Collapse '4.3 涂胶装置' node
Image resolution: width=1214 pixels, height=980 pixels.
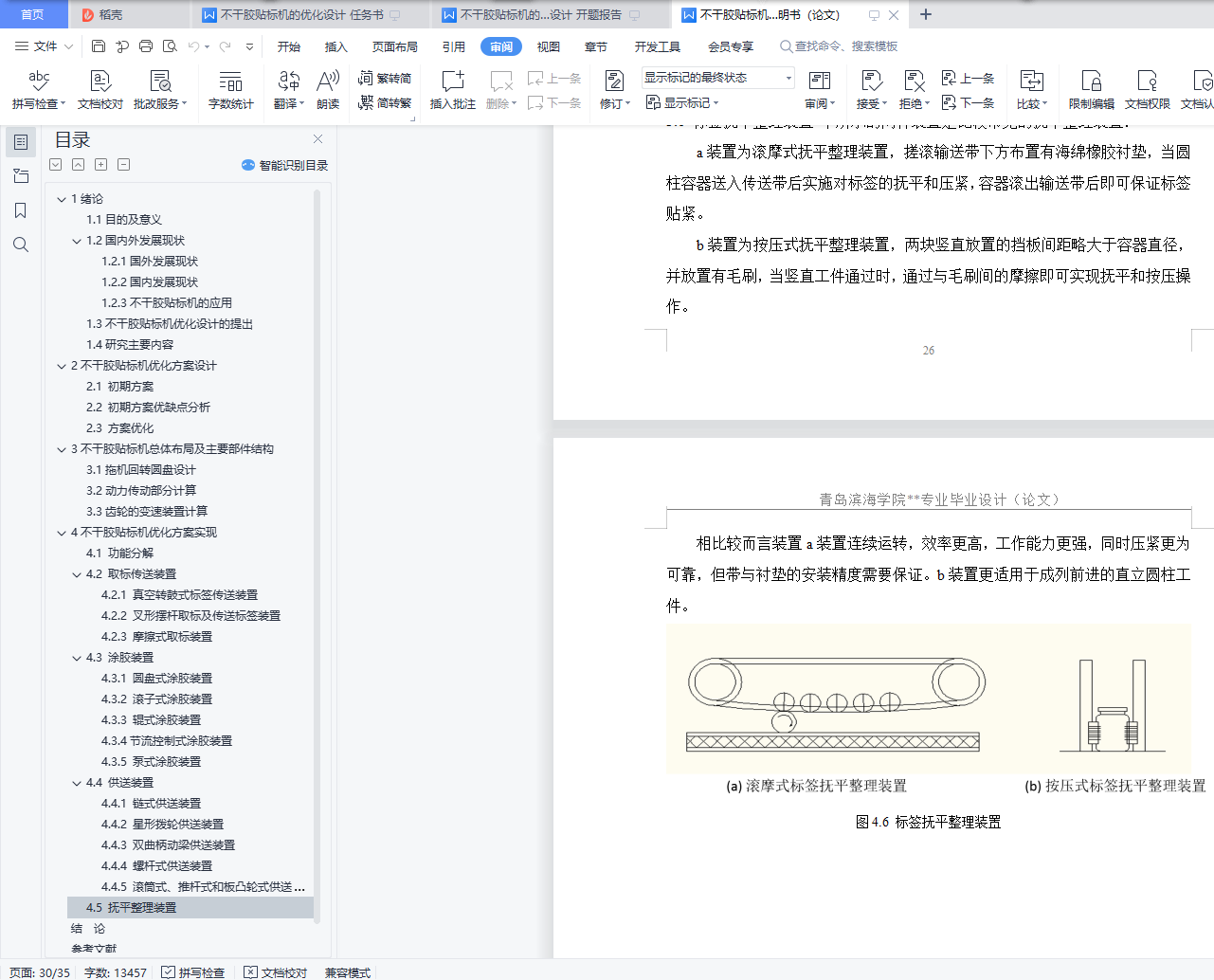[77, 658]
